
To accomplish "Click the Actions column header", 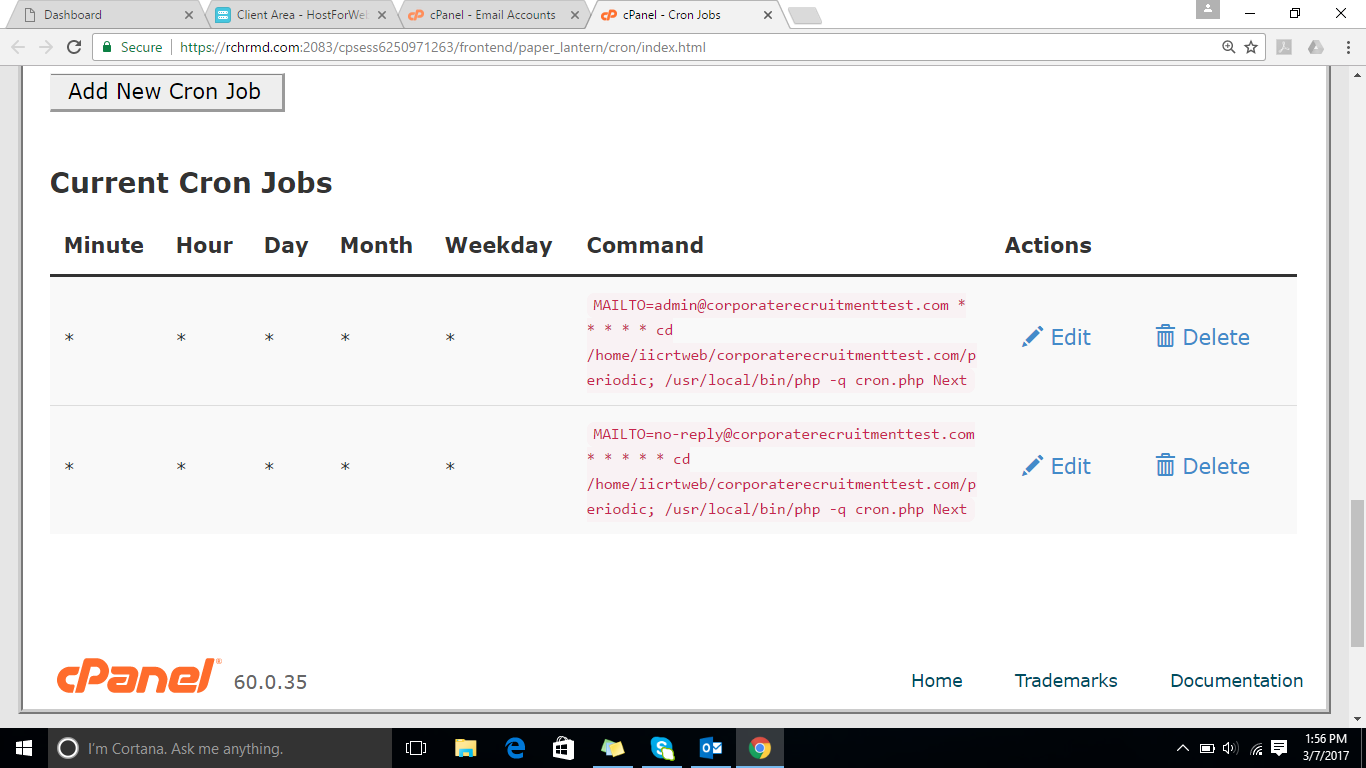I will click(x=1048, y=246).
